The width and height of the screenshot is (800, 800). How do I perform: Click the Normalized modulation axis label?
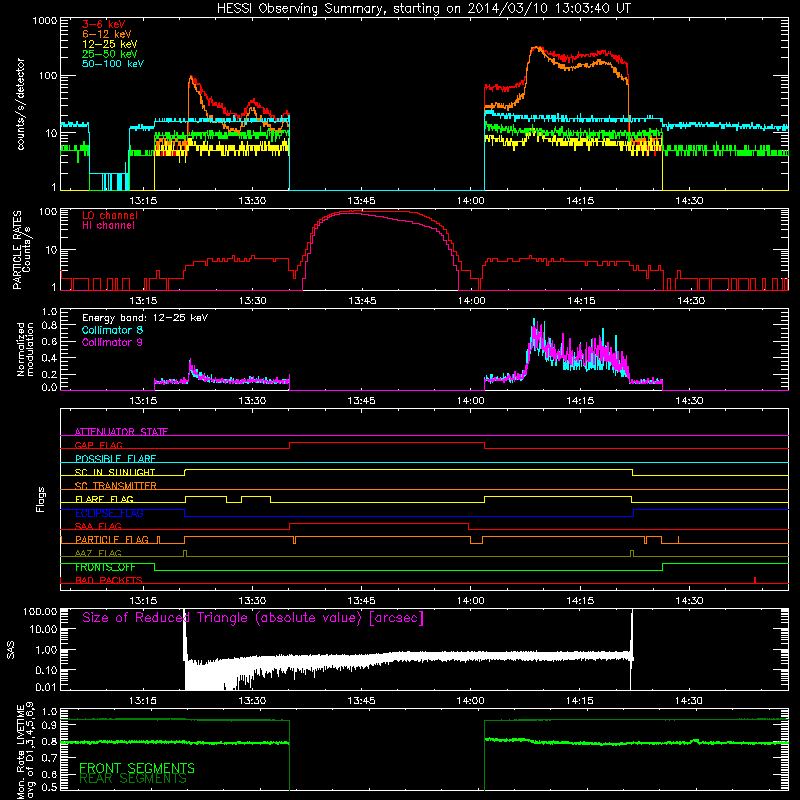(x=26, y=349)
